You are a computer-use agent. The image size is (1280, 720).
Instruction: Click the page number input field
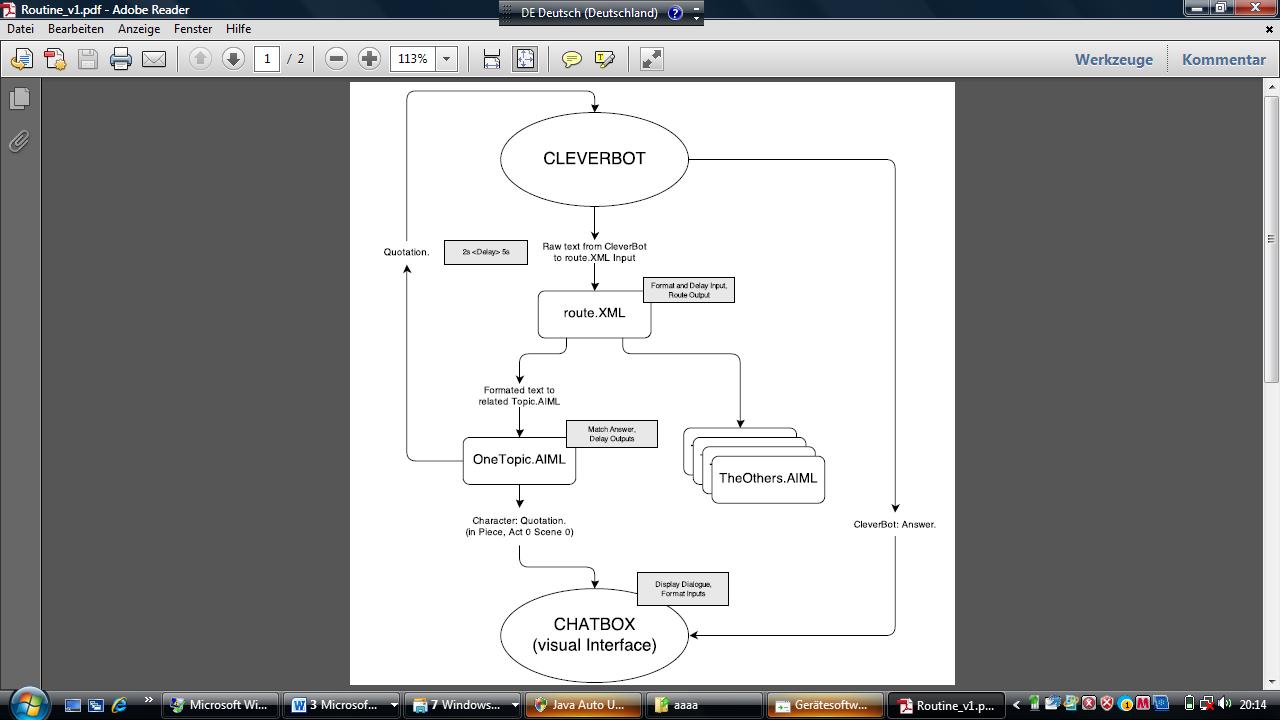267,59
